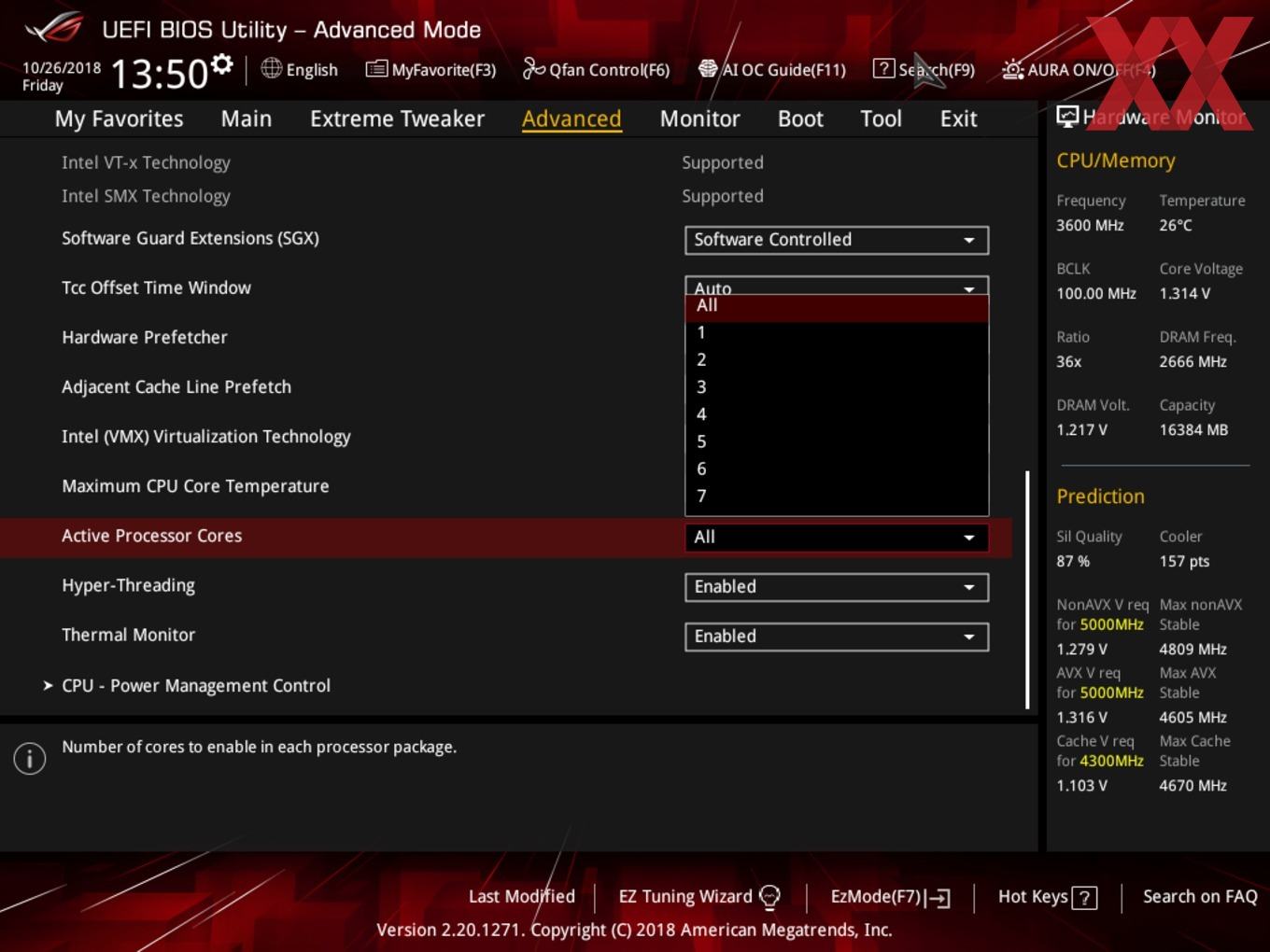Select the Hyper-Threading label
The width and height of the screenshot is (1270, 952).
tap(128, 586)
